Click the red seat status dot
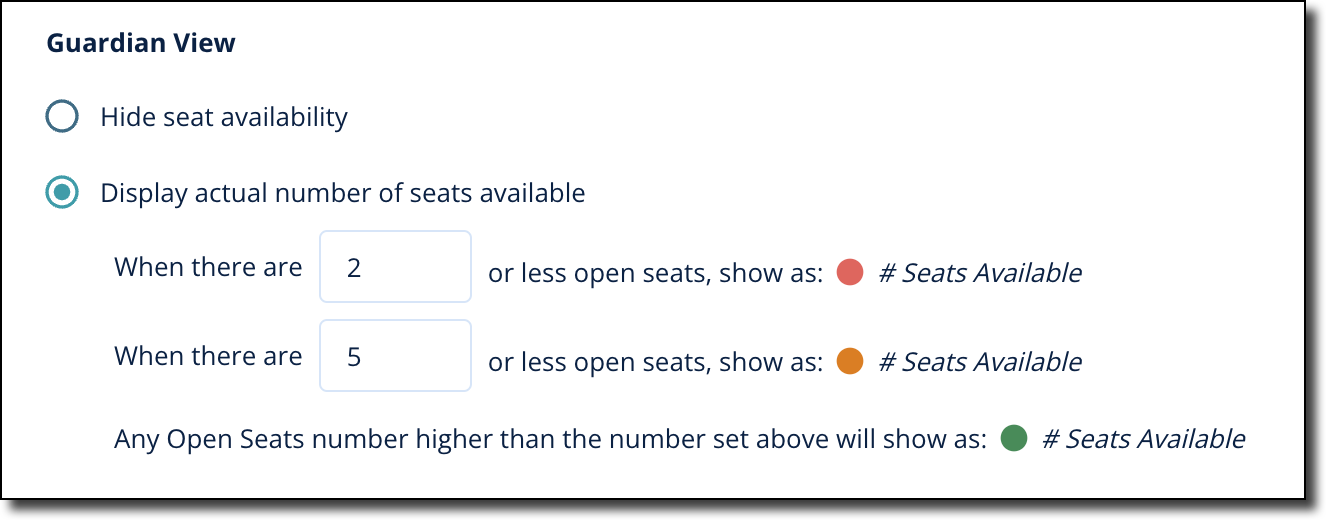Image resolution: width=1326 pixels, height=520 pixels. [x=849, y=273]
